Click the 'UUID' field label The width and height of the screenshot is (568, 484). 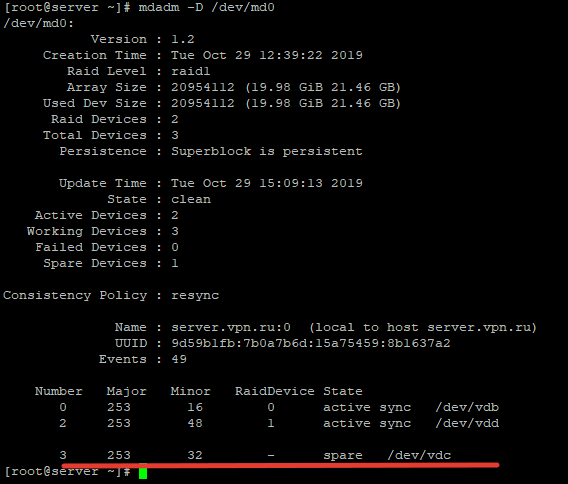131,343
